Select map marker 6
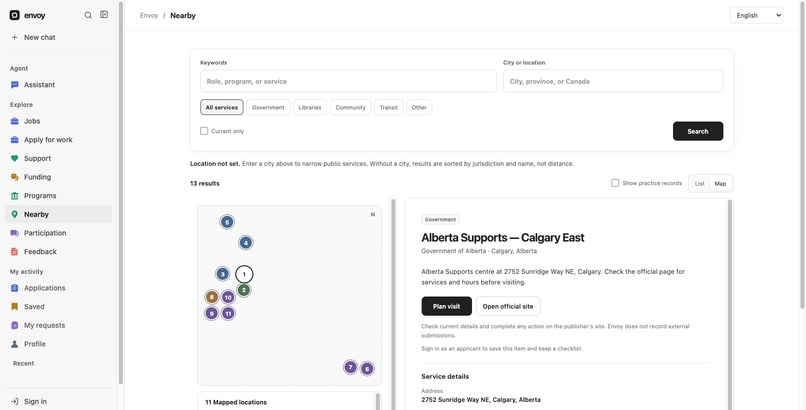Viewport: 806px width, 410px height. click(367, 368)
